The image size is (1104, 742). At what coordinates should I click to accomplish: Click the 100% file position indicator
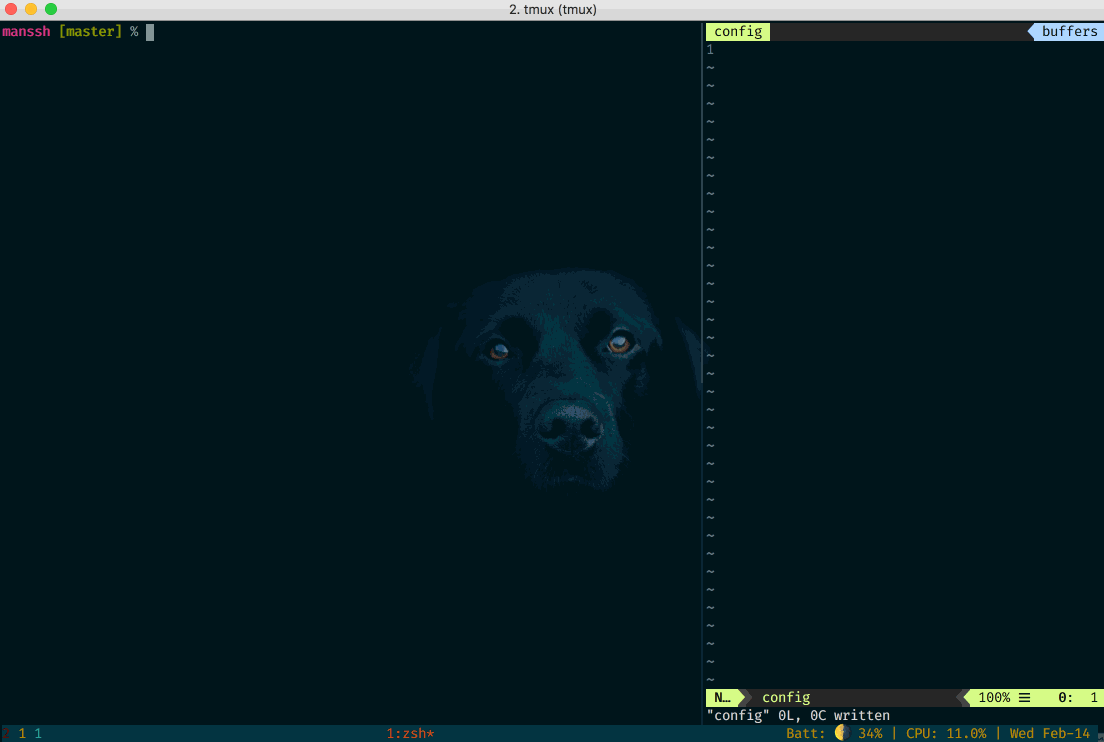(993, 697)
